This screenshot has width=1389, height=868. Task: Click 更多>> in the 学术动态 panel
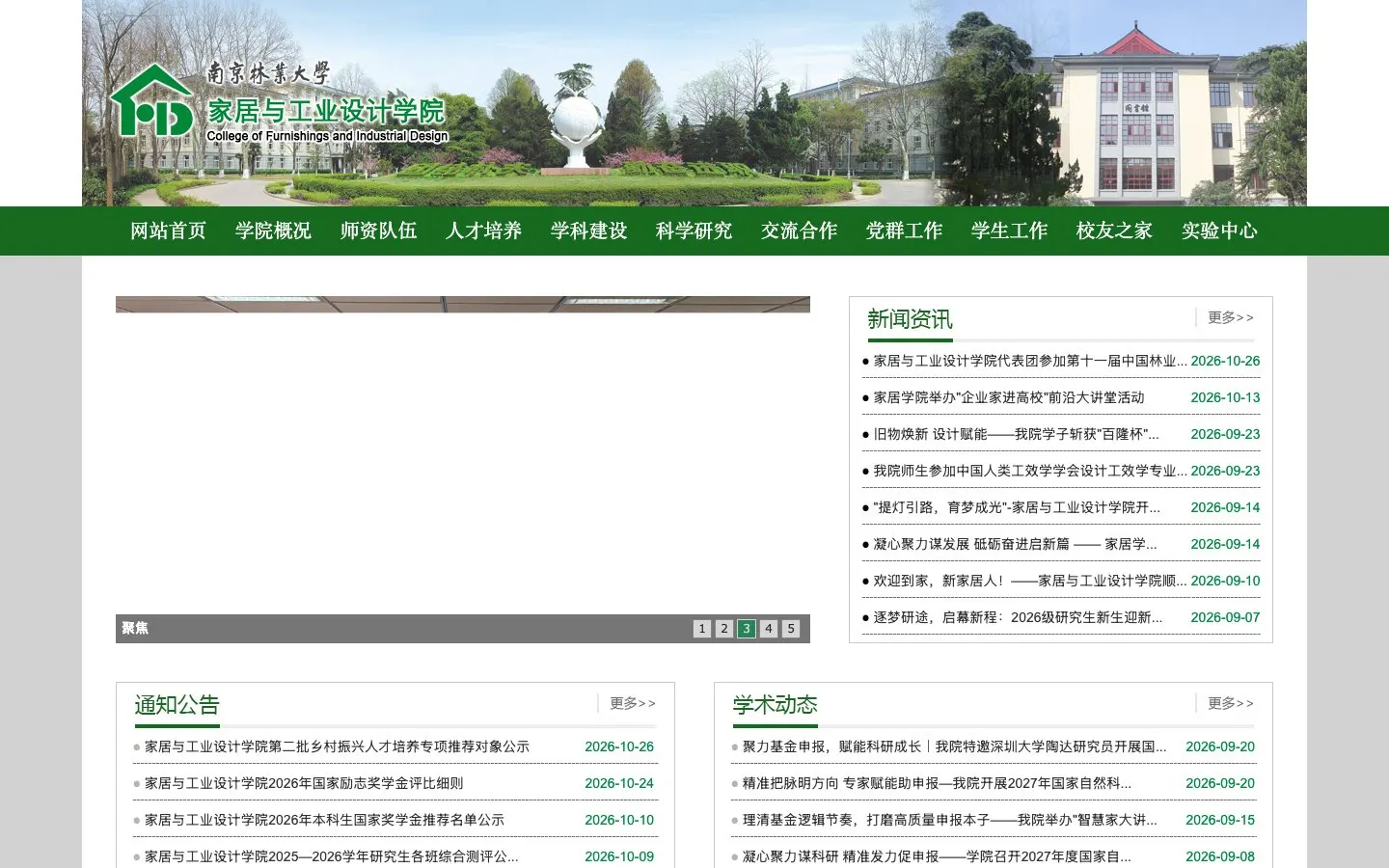(1231, 703)
